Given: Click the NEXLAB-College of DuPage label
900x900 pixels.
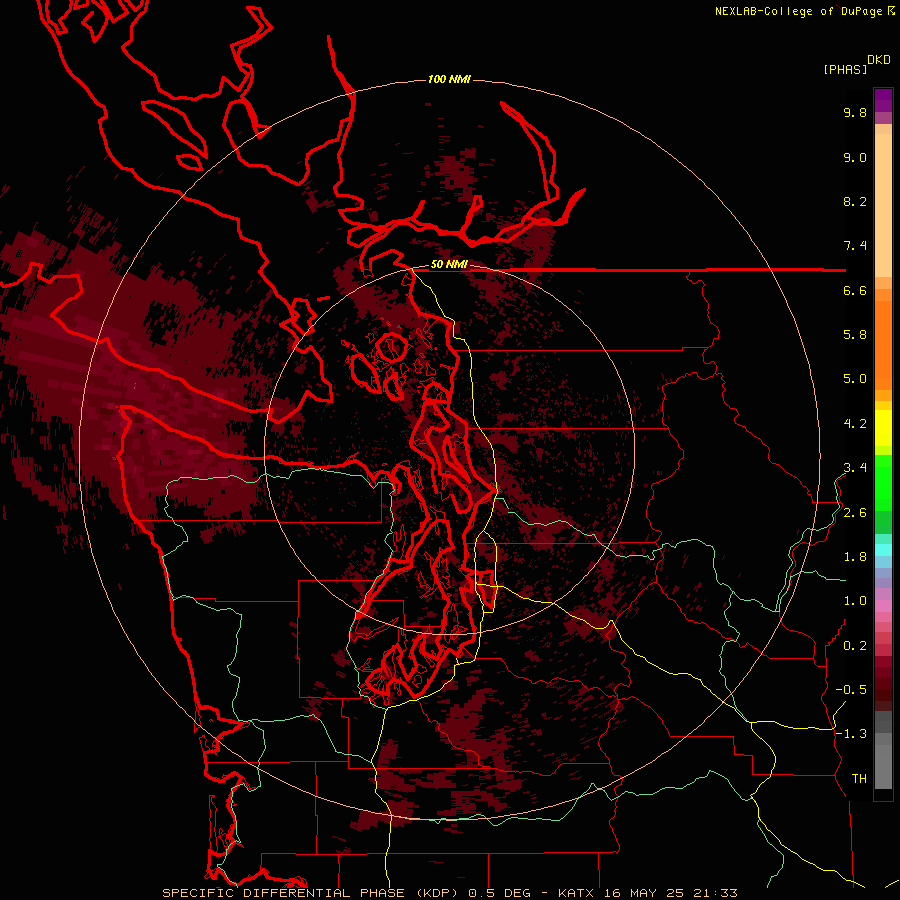Looking at the screenshot, I should [798, 11].
